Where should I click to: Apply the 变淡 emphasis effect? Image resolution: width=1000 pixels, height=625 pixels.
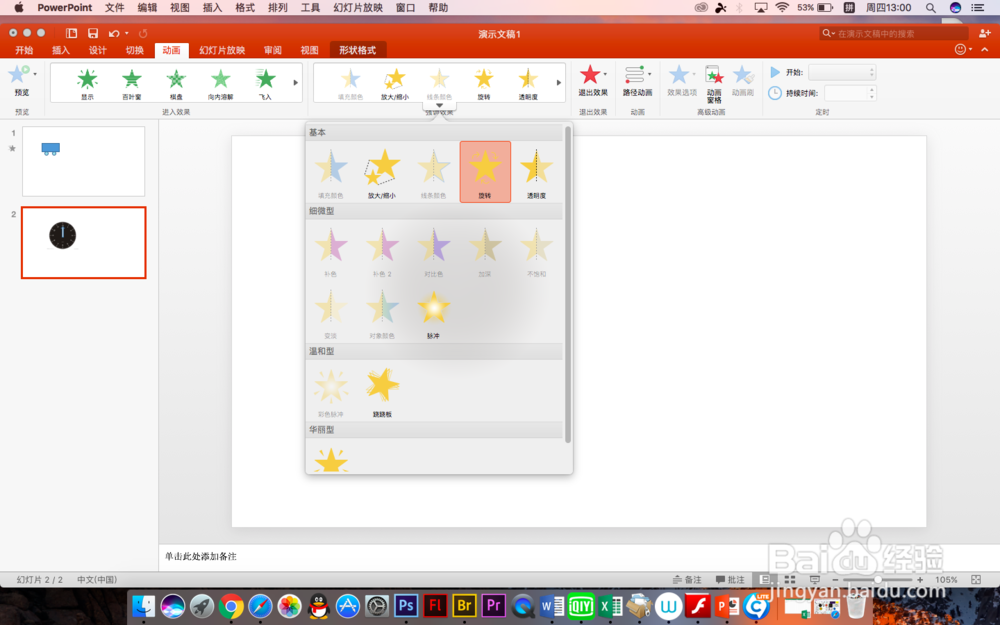[330, 312]
